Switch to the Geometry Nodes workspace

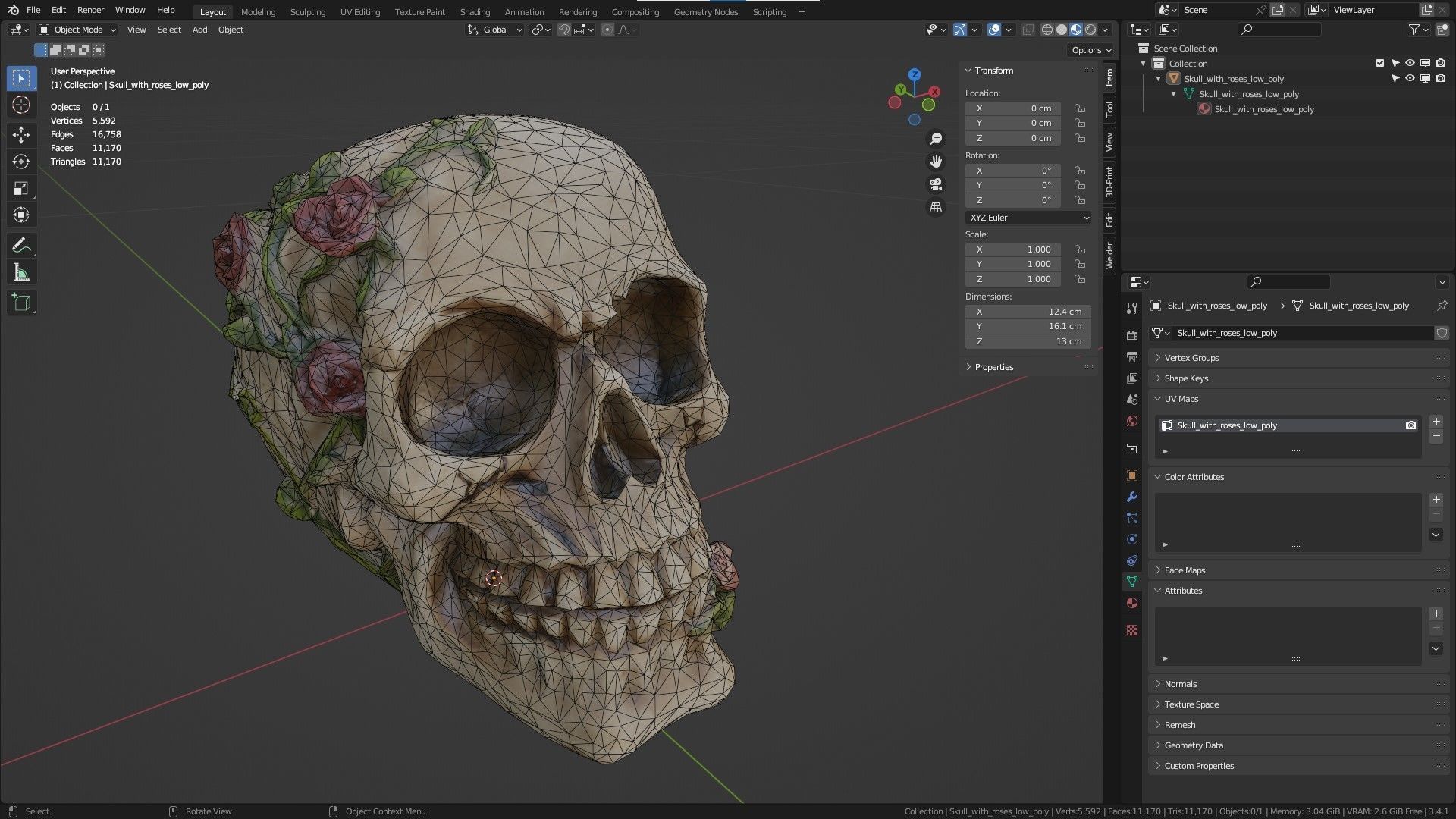[x=705, y=12]
